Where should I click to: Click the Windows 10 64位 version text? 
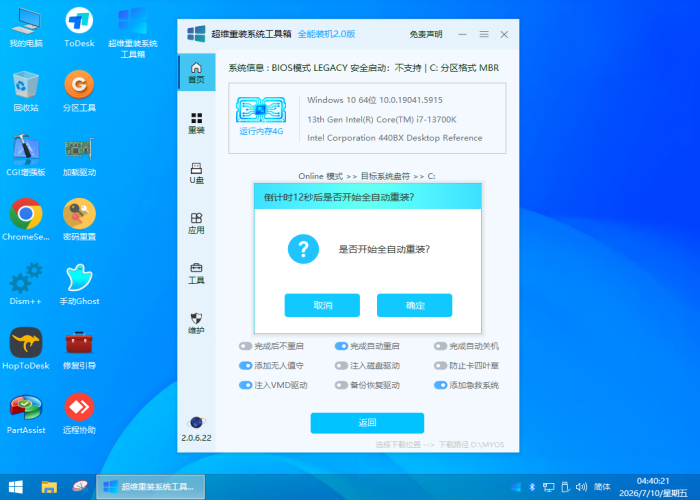tap(375, 100)
